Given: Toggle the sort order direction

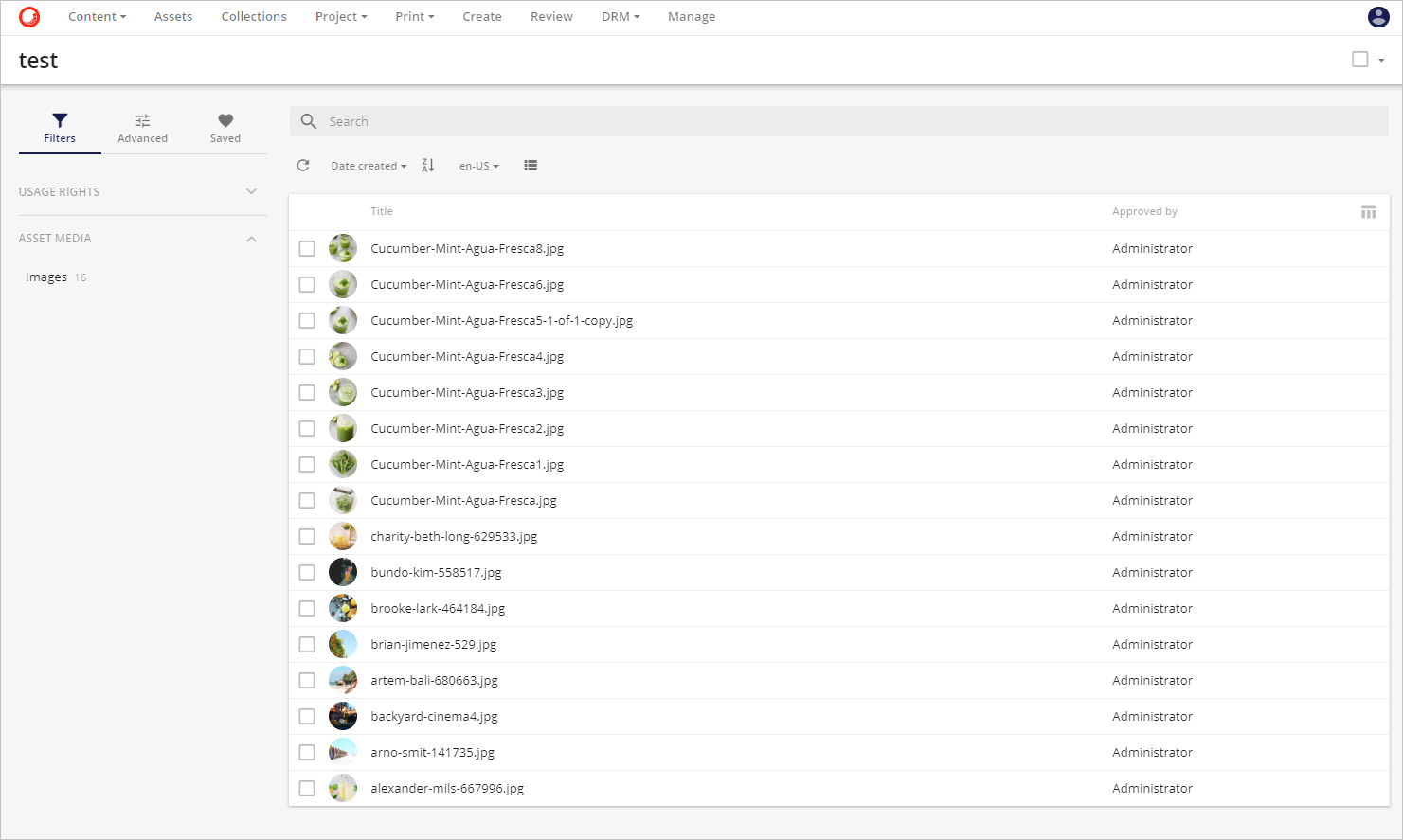Looking at the screenshot, I should pos(427,165).
